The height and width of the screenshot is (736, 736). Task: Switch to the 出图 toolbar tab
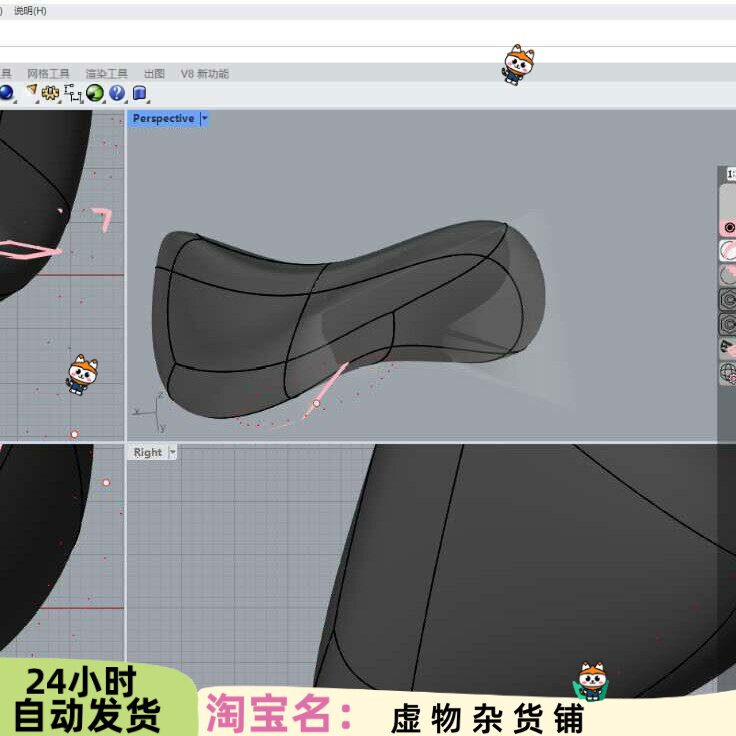click(154, 74)
